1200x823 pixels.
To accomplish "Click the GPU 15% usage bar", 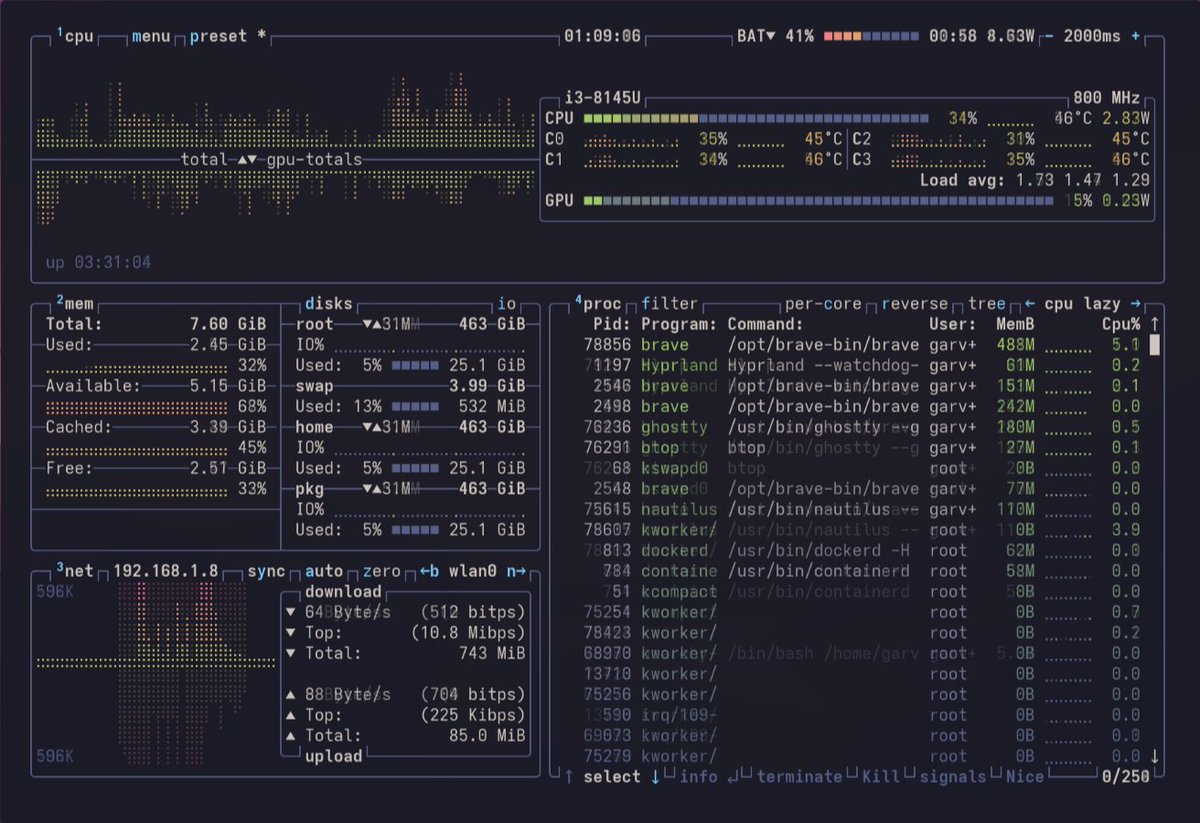I will pos(818,201).
